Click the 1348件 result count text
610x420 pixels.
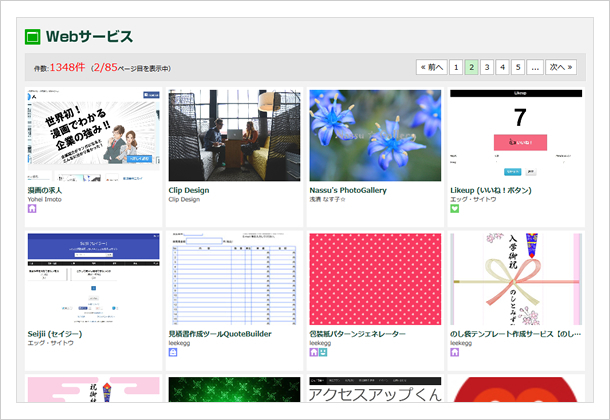coord(67,67)
